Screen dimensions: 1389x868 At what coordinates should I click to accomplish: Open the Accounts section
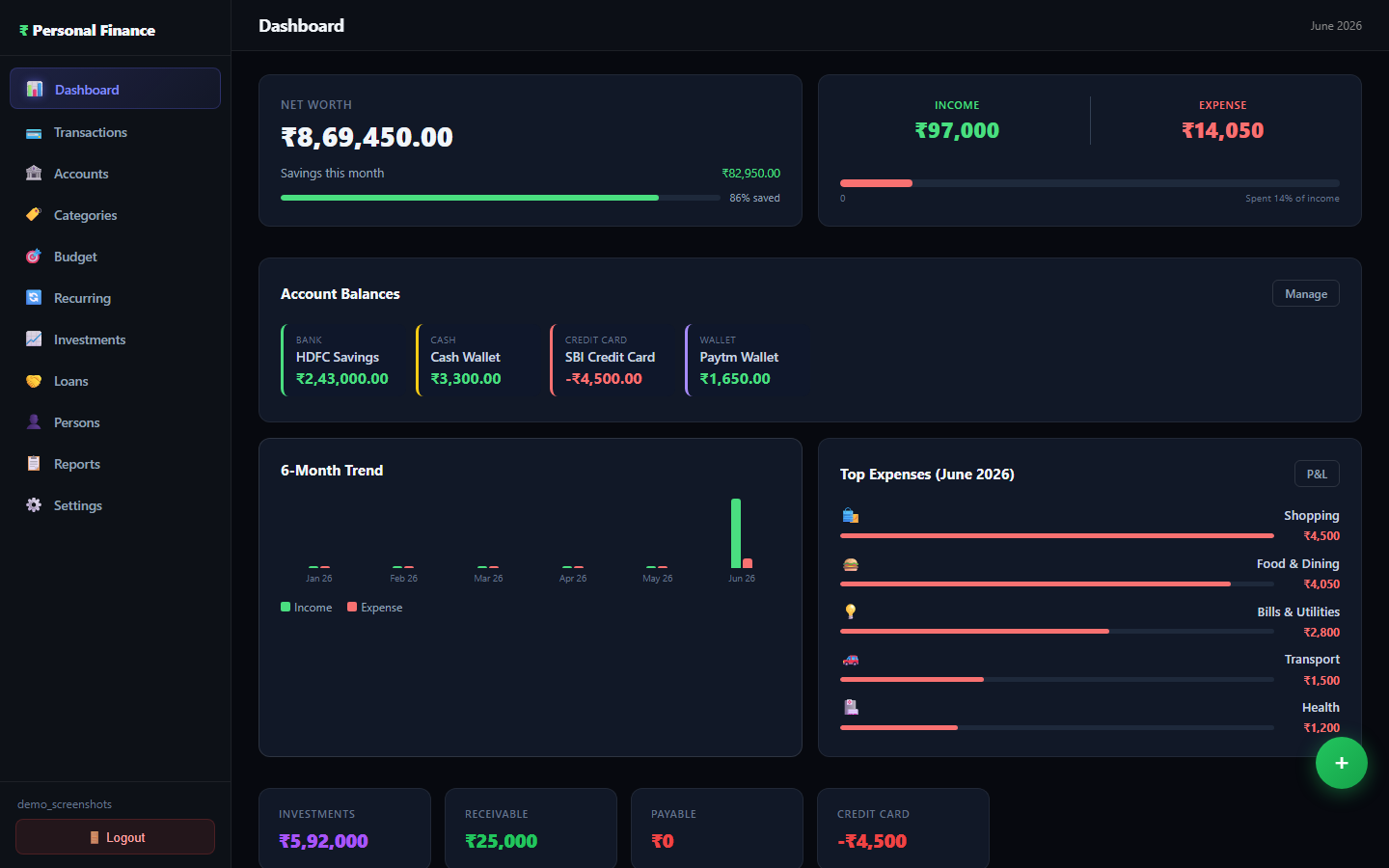115,174
